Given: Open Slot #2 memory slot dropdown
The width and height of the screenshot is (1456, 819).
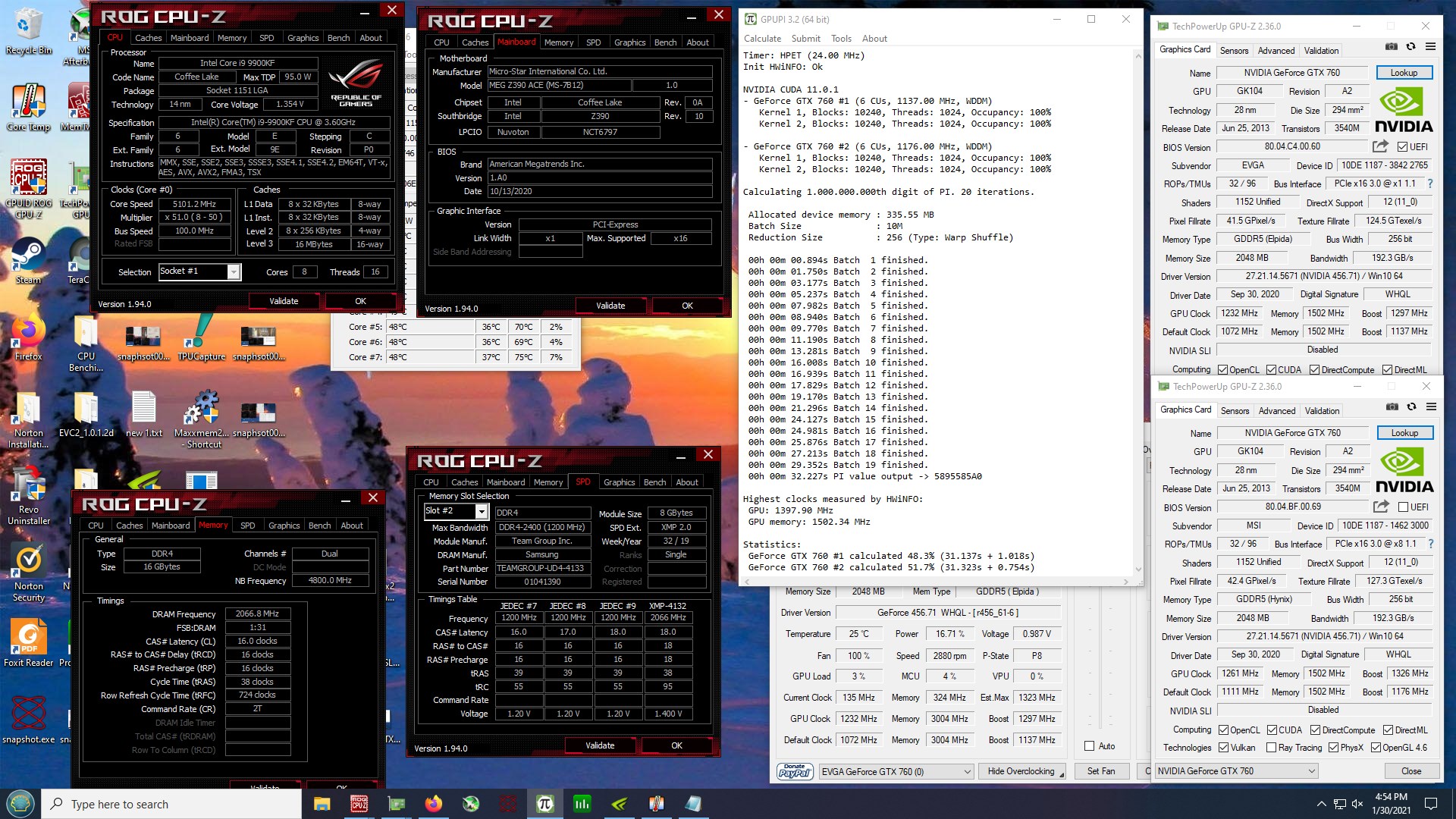Looking at the screenshot, I should tap(481, 511).
